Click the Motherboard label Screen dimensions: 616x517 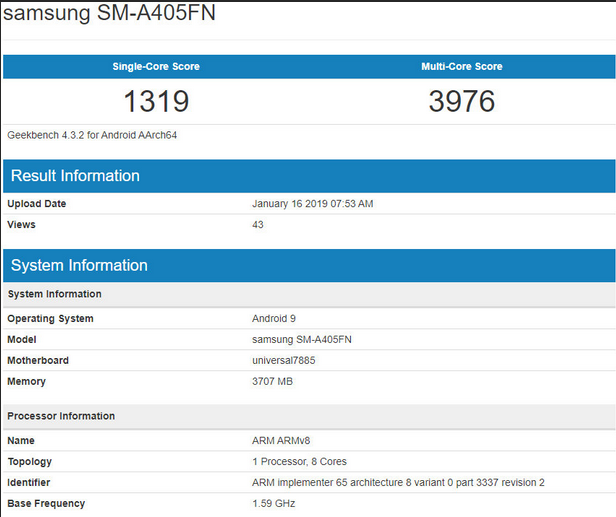38,360
